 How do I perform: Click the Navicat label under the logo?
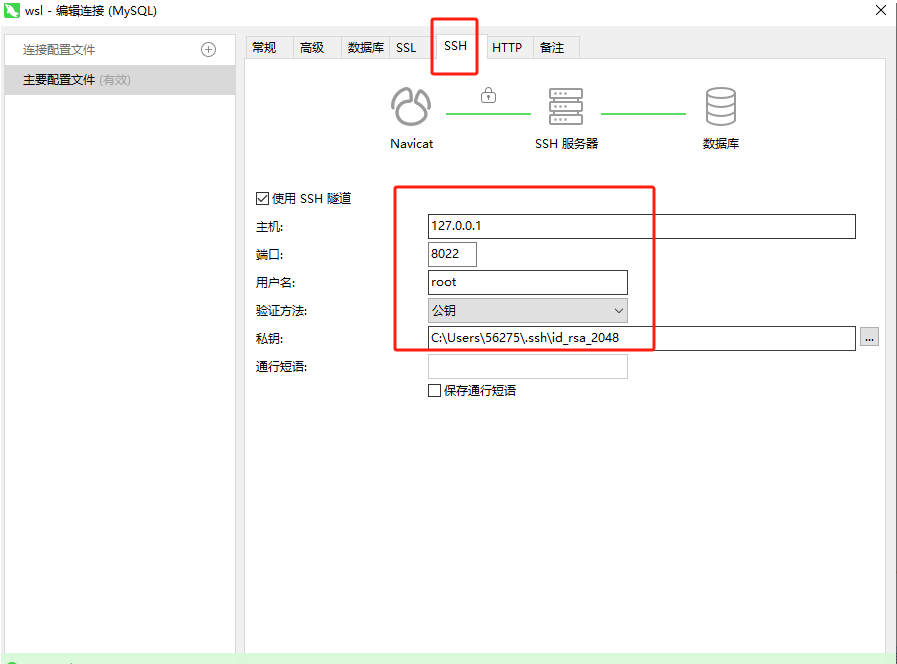coord(411,144)
